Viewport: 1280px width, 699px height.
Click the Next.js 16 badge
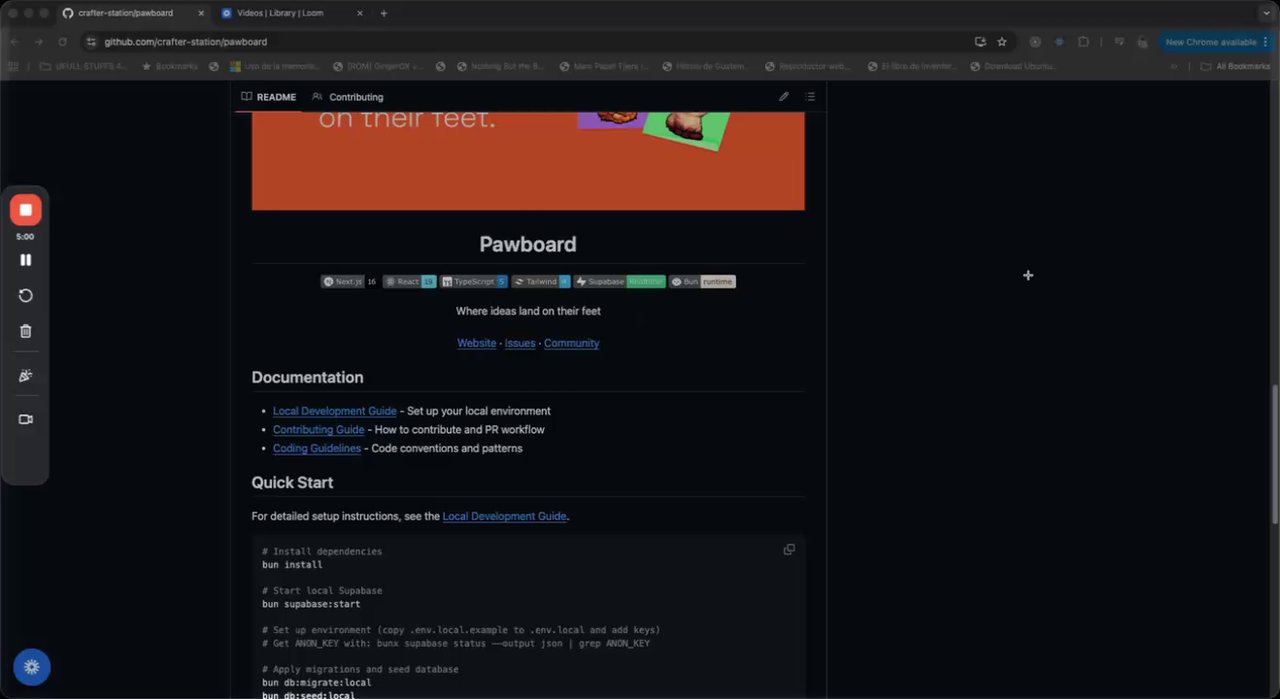tap(349, 282)
